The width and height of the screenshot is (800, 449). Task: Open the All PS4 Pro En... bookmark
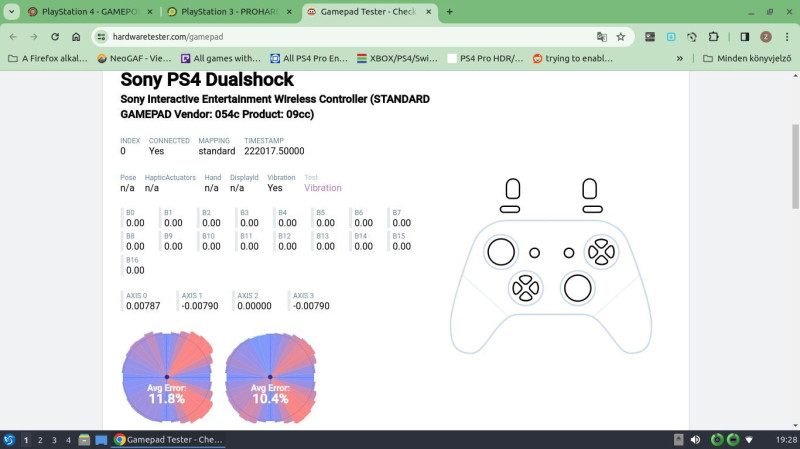309,59
